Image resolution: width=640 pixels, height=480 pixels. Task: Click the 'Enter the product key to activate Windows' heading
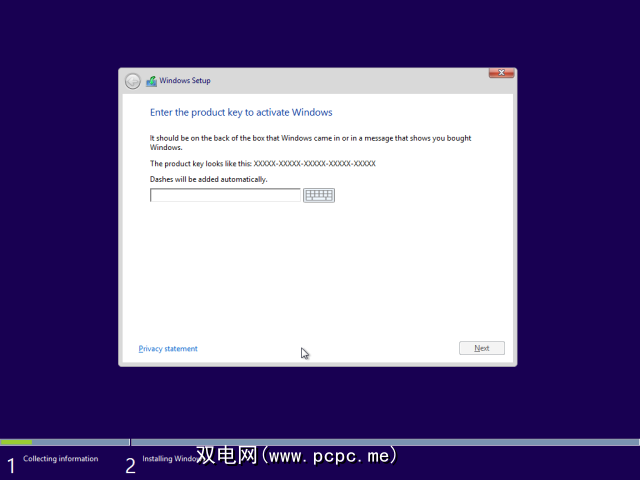241,112
